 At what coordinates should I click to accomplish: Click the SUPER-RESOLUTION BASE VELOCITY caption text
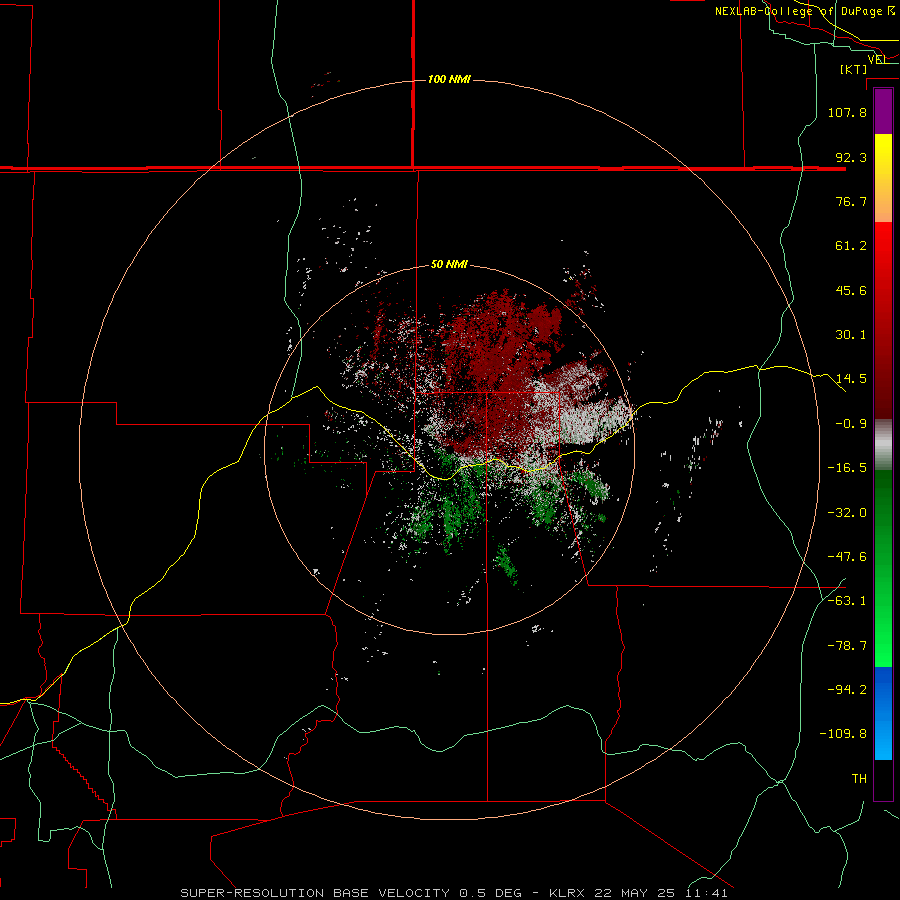click(x=315, y=893)
